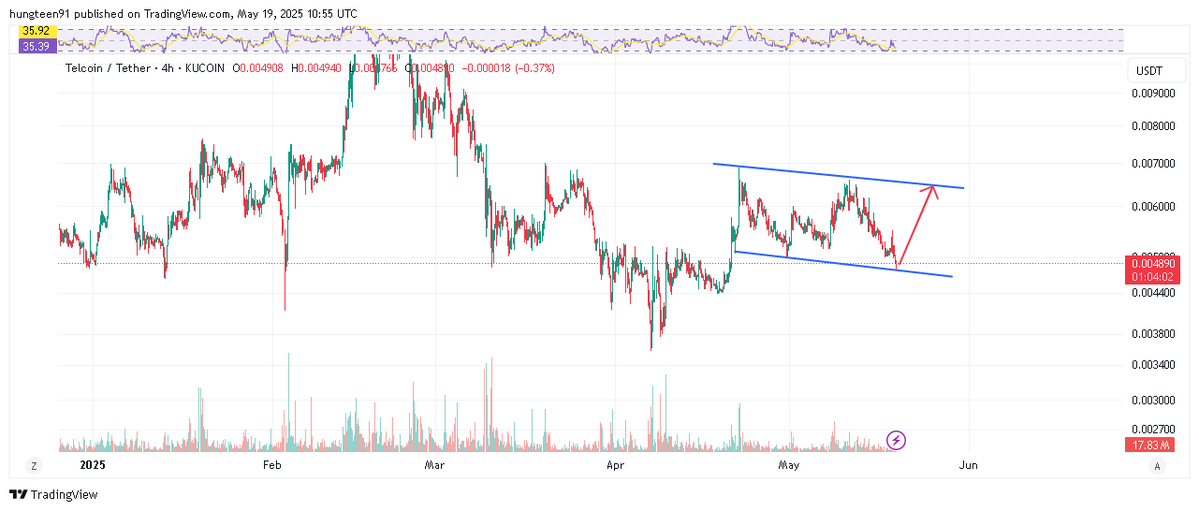Toggle the A auto-scale icon

tap(1157, 465)
